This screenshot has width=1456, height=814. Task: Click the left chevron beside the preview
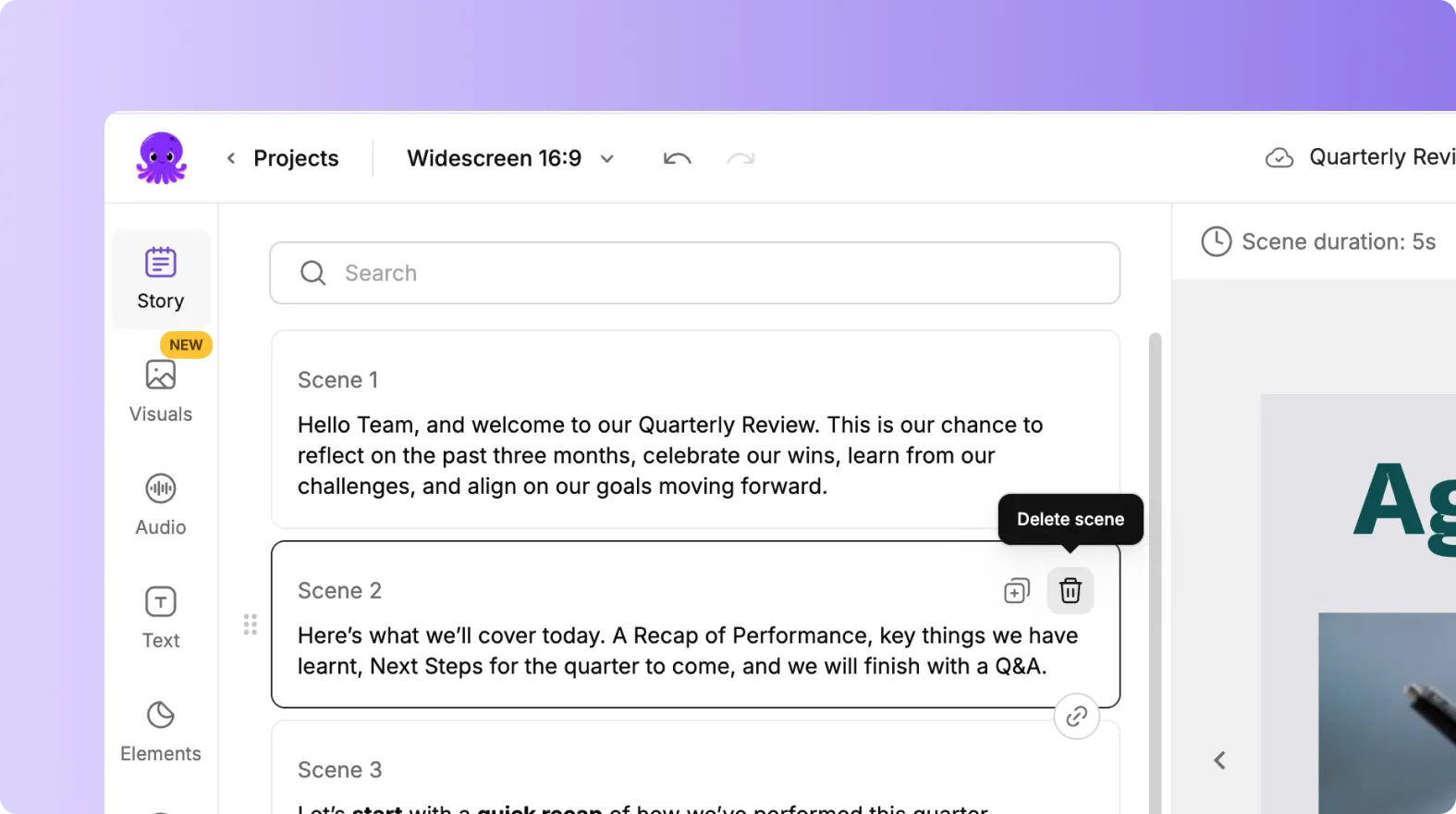[x=1219, y=760]
